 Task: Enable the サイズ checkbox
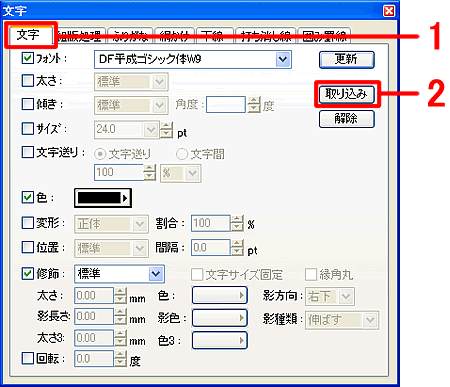pyautogui.click(x=27, y=128)
